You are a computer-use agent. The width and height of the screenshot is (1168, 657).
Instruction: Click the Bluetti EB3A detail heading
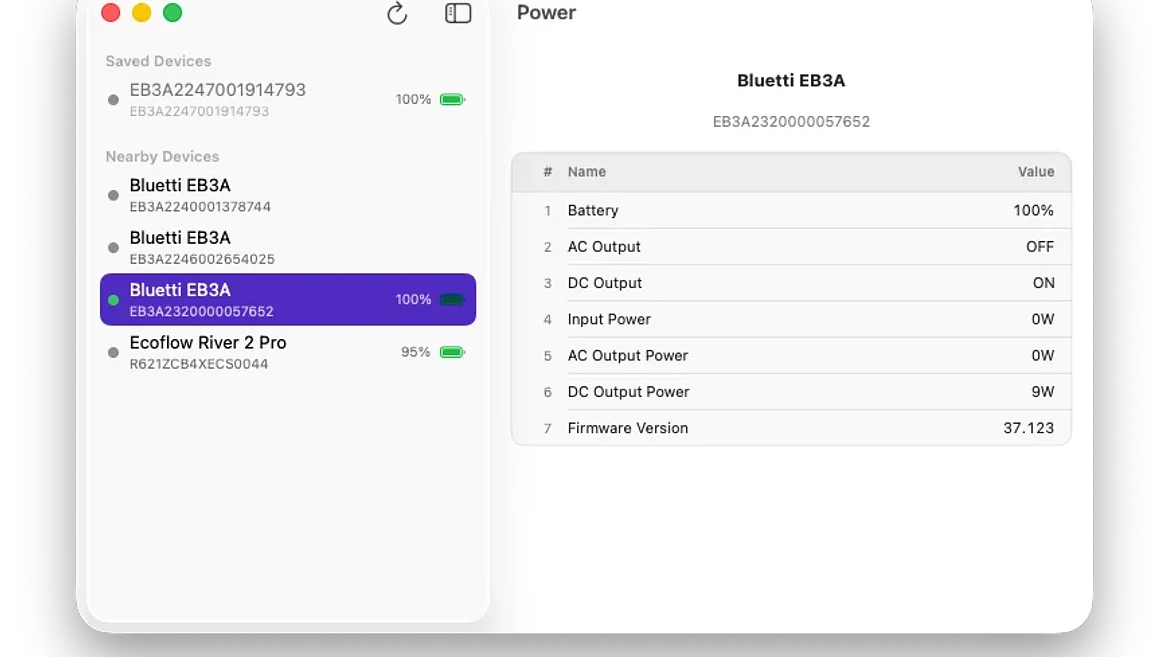click(791, 80)
